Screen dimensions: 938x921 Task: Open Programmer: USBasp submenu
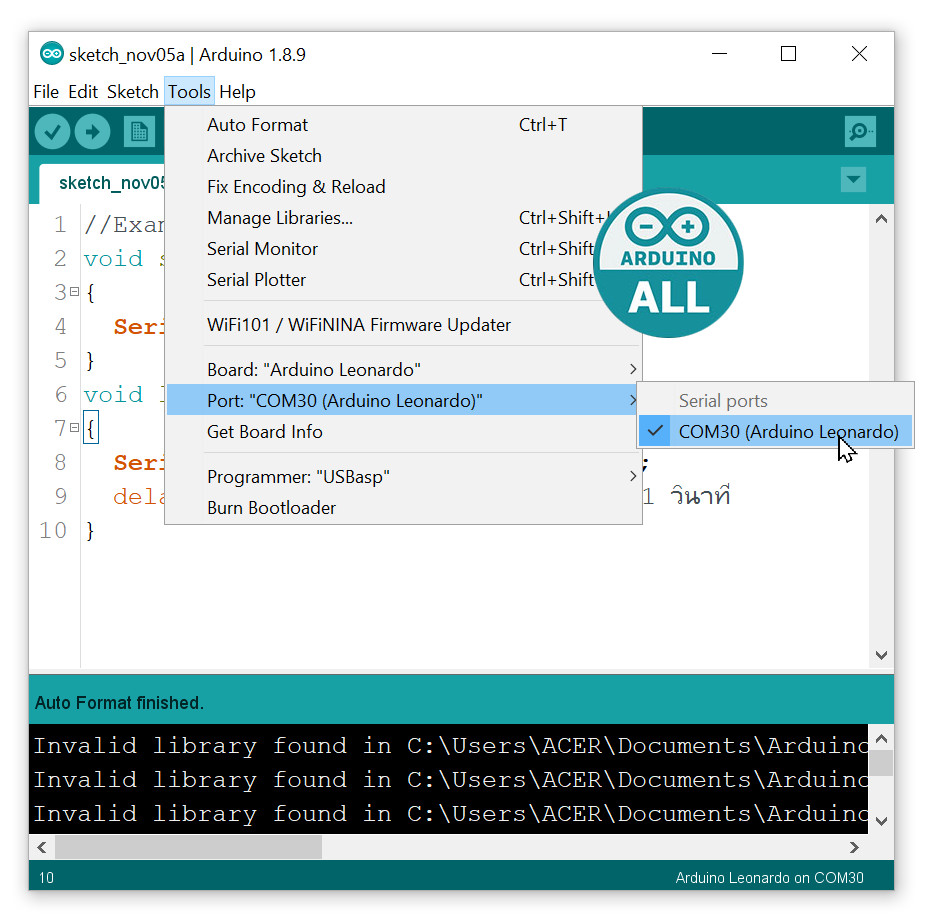click(x=403, y=477)
